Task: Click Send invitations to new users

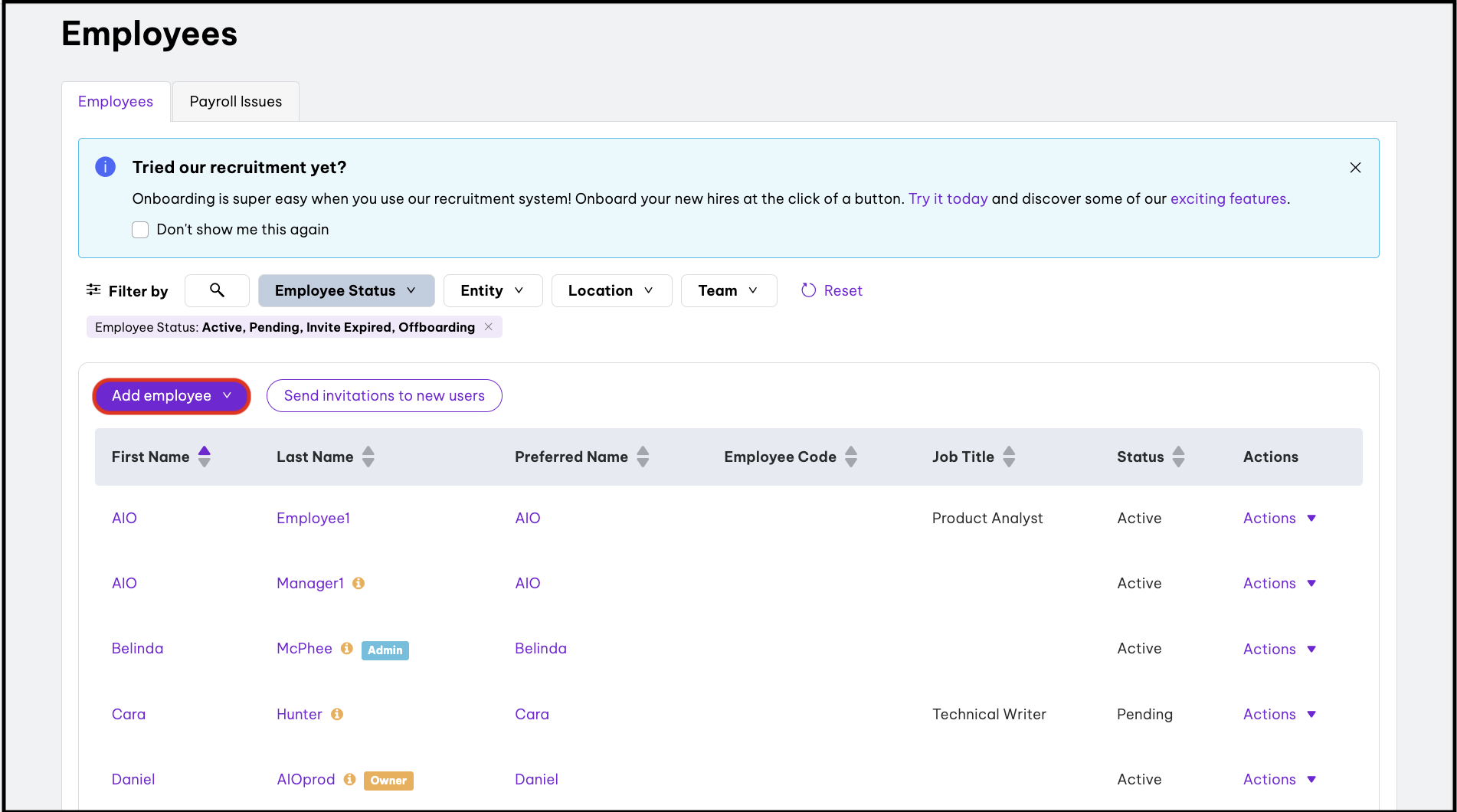Action: (x=384, y=396)
